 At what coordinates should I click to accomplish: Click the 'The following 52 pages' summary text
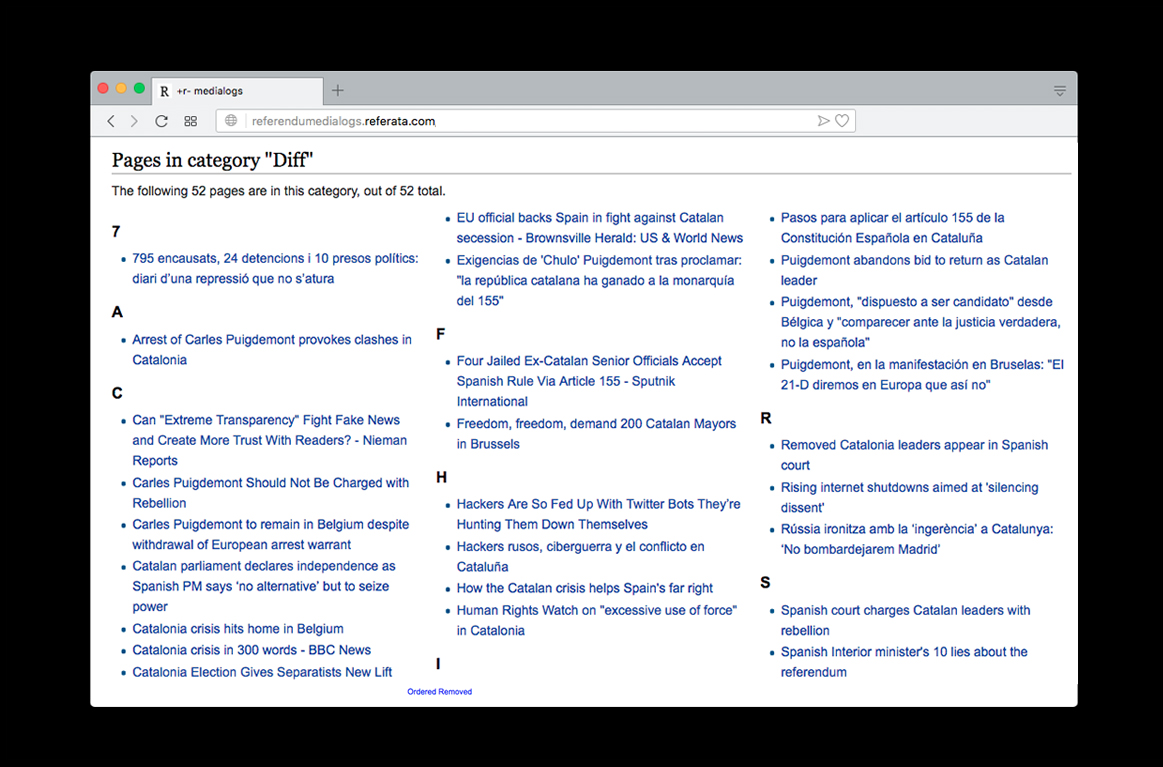click(278, 191)
